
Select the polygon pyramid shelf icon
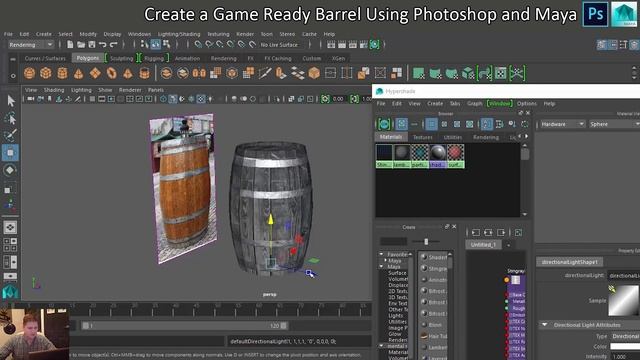128,73
